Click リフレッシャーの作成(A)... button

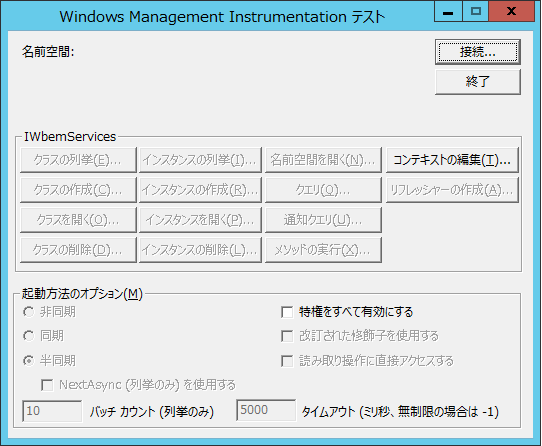point(452,190)
